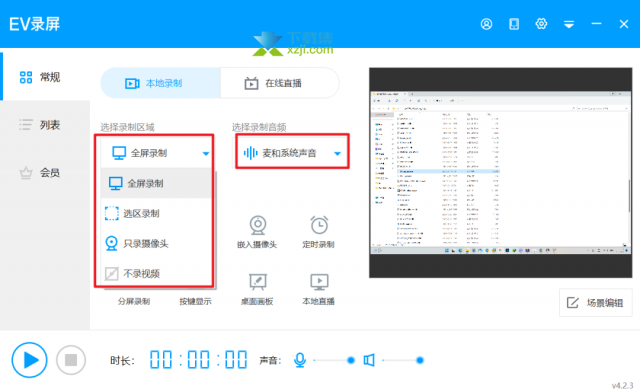Choose 只录摄像头 from the dropdown list
This screenshot has height=389, width=640.
pos(156,244)
